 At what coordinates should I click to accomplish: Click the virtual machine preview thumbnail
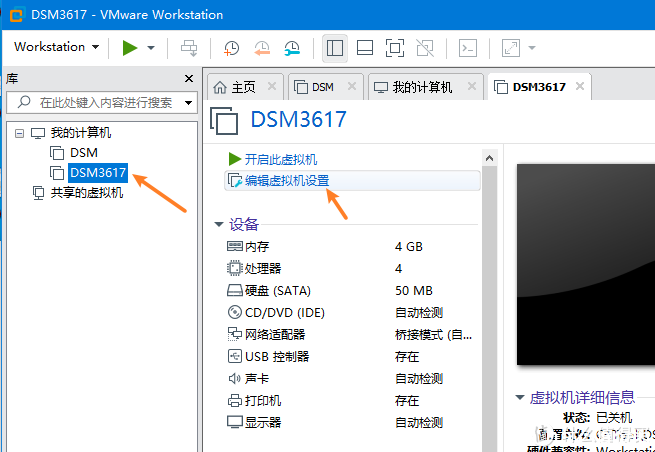[586, 264]
